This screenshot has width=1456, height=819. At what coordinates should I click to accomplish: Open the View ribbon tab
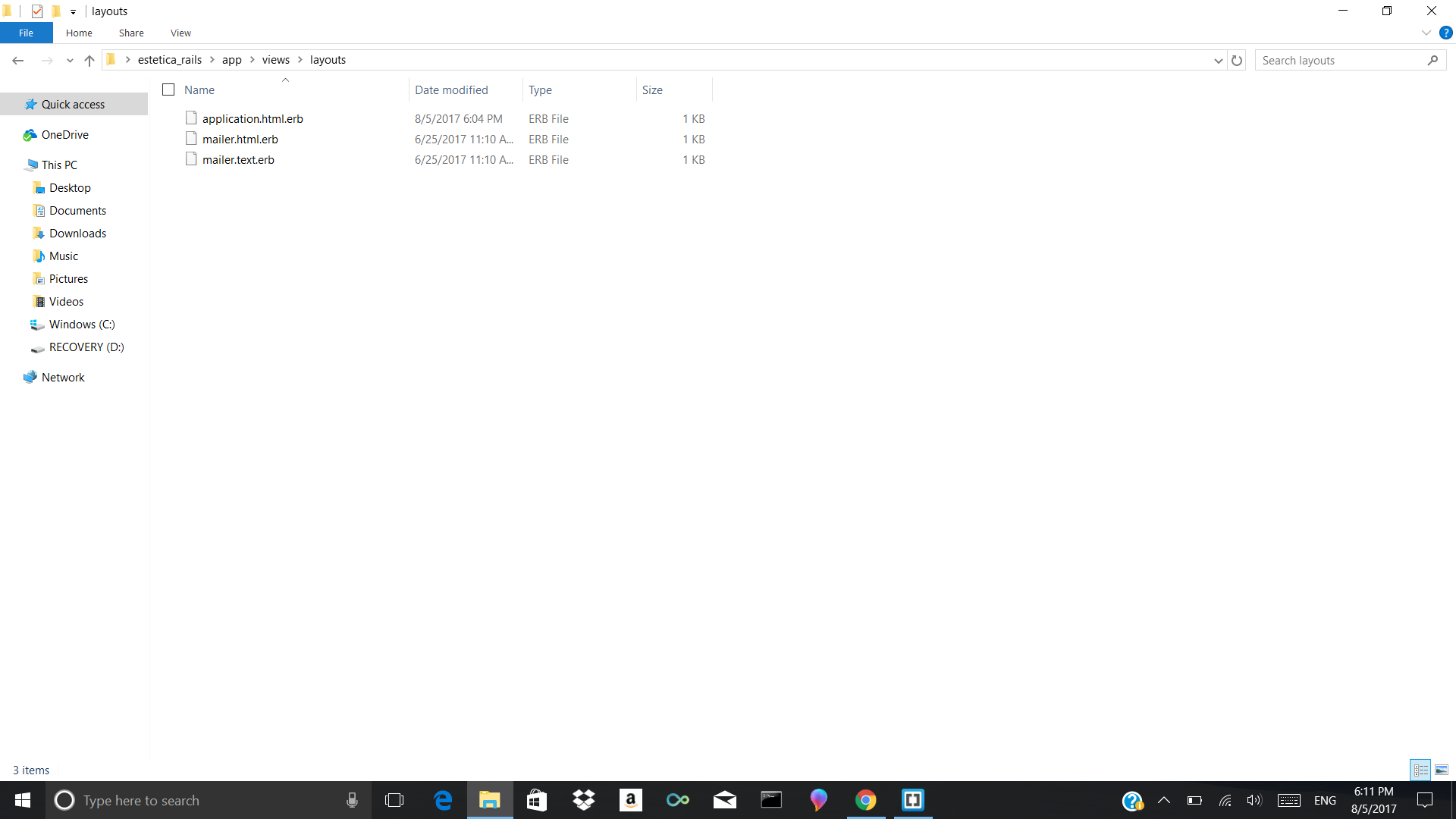click(180, 33)
